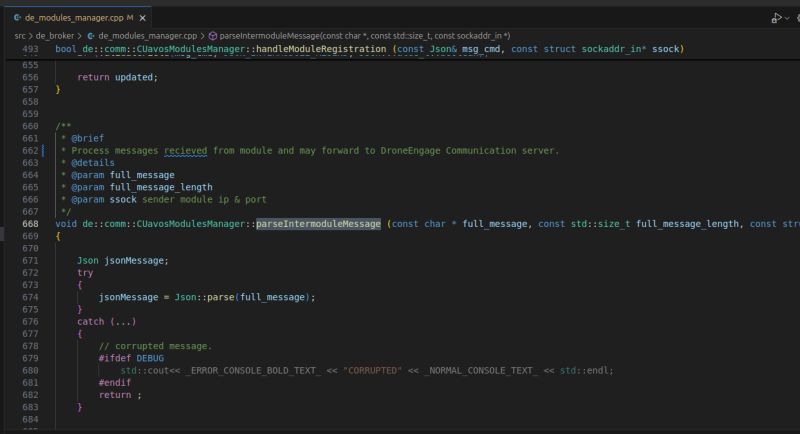Select line number 656 in the gutter
The height and width of the screenshot is (434, 800).
30,77
